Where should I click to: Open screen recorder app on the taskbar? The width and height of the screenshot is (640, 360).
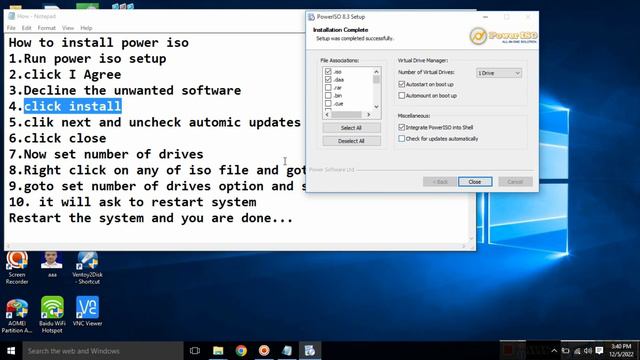coord(264,351)
